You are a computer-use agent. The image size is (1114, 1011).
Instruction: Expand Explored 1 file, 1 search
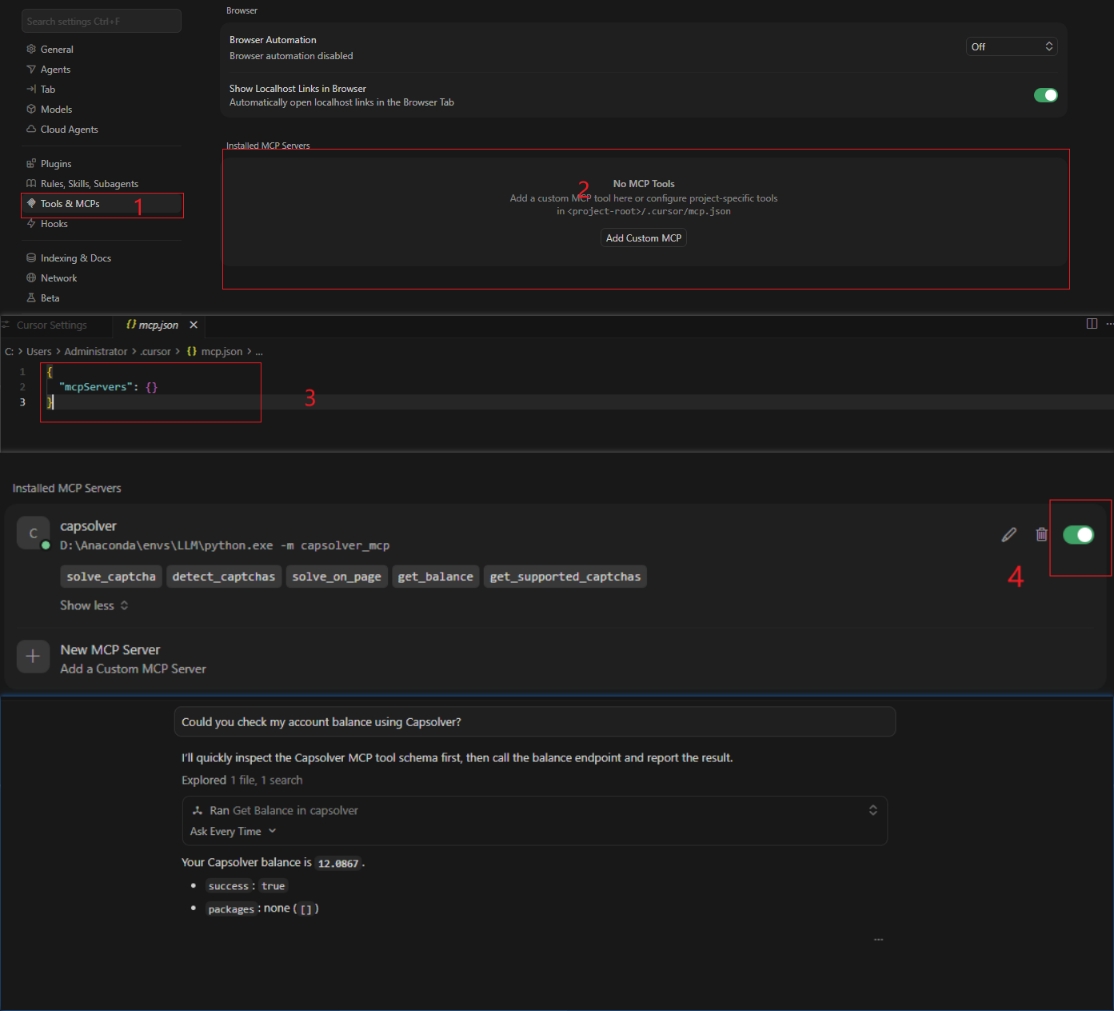pos(242,780)
